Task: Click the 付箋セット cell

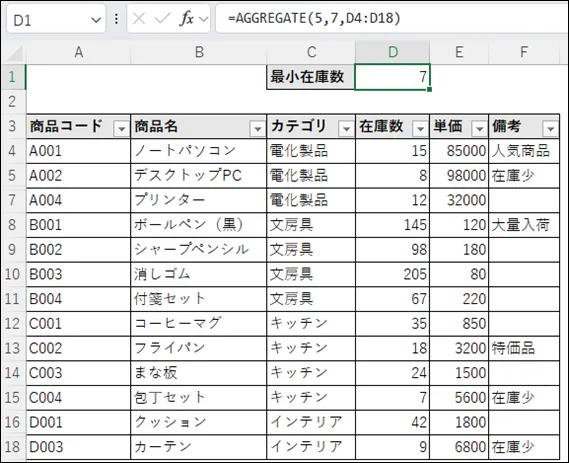Action: (x=198, y=299)
